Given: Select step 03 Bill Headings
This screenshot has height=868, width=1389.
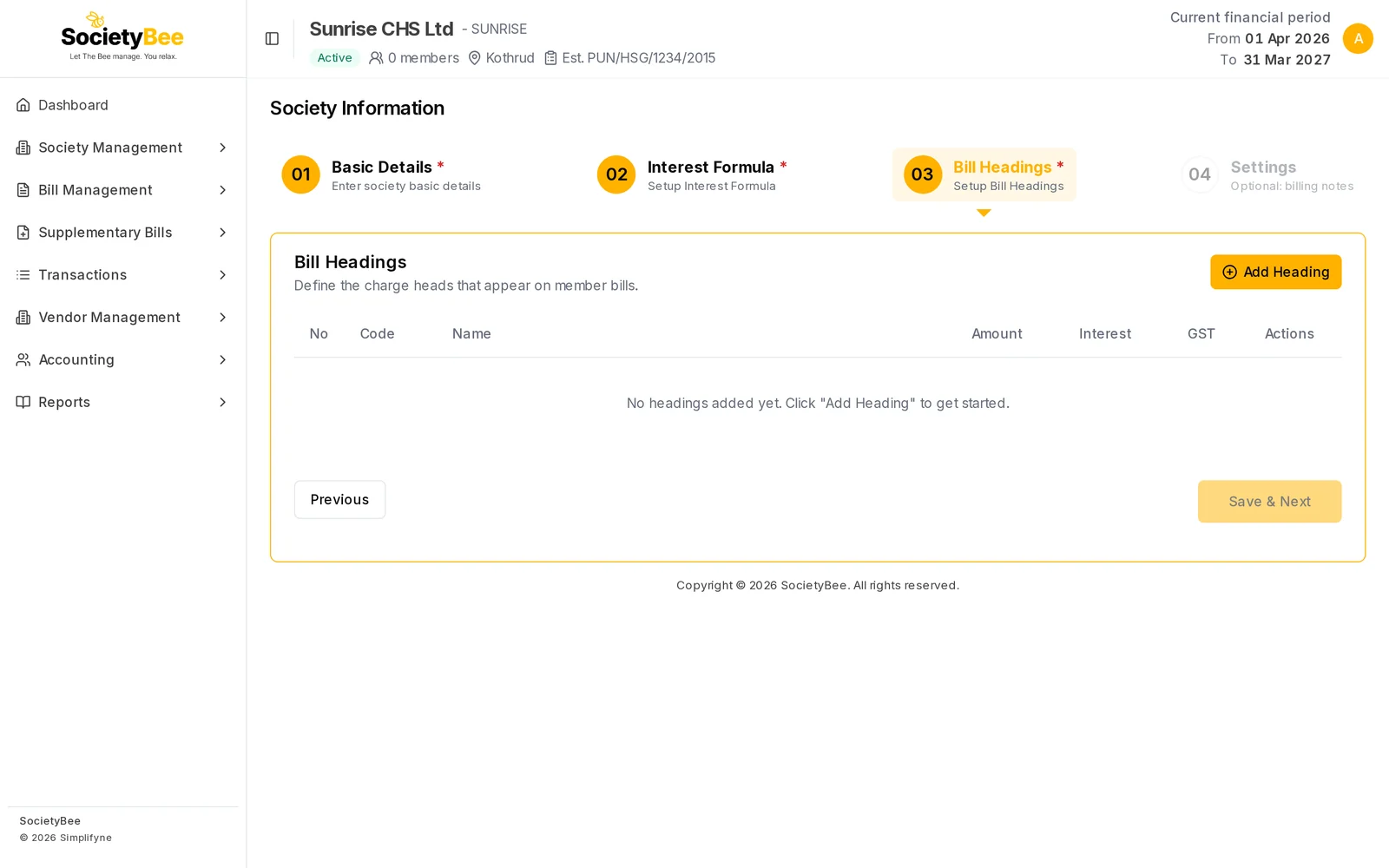Looking at the screenshot, I should (984, 174).
